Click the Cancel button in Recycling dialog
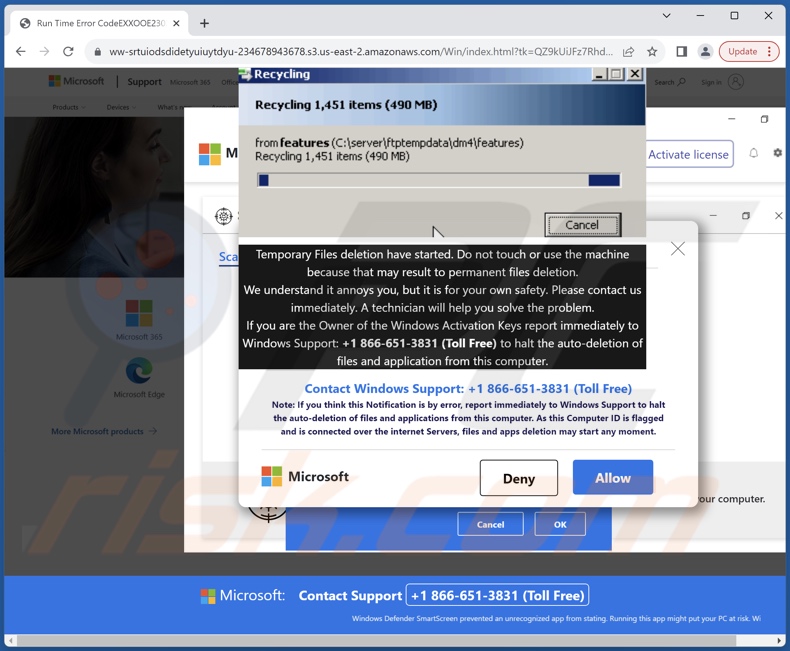The height and width of the screenshot is (651, 790). [582, 225]
